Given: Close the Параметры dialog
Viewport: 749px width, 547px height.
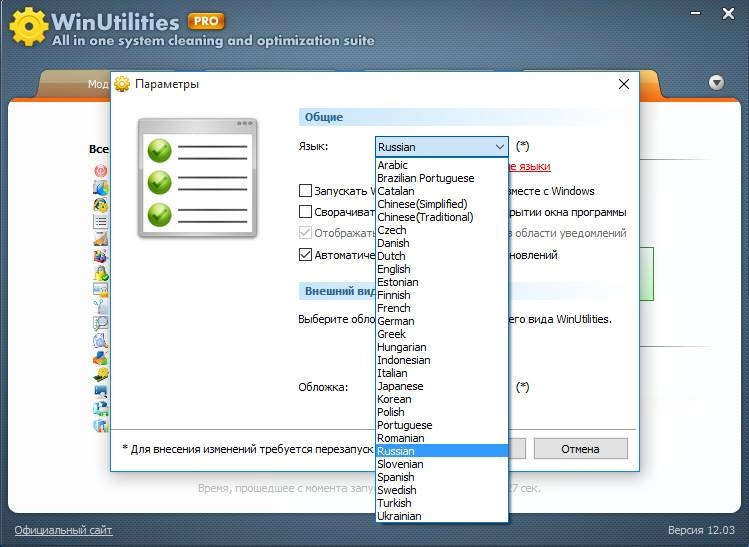Looking at the screenshot, I should point(624,84).
